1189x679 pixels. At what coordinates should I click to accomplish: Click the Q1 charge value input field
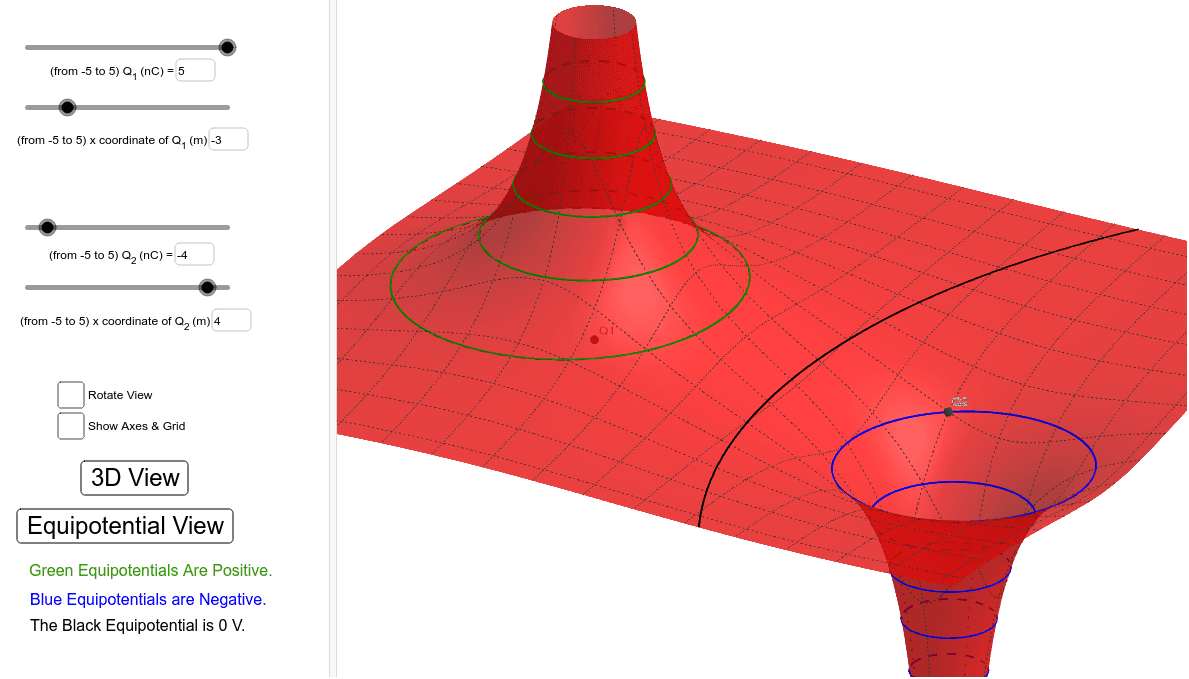[x=195, y=70]
